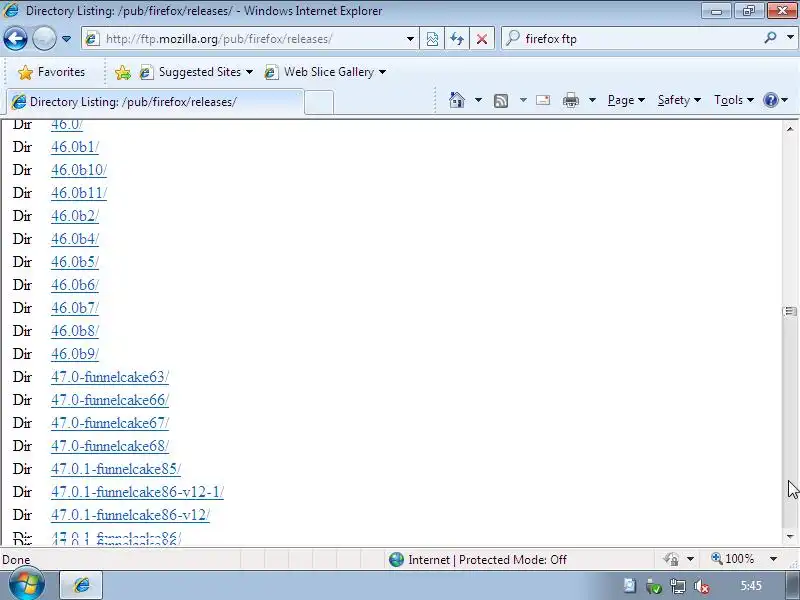Open the 46.0b11/ directory link
The width and height of the screenshot is (800, 600).
[x=79, y=193]
